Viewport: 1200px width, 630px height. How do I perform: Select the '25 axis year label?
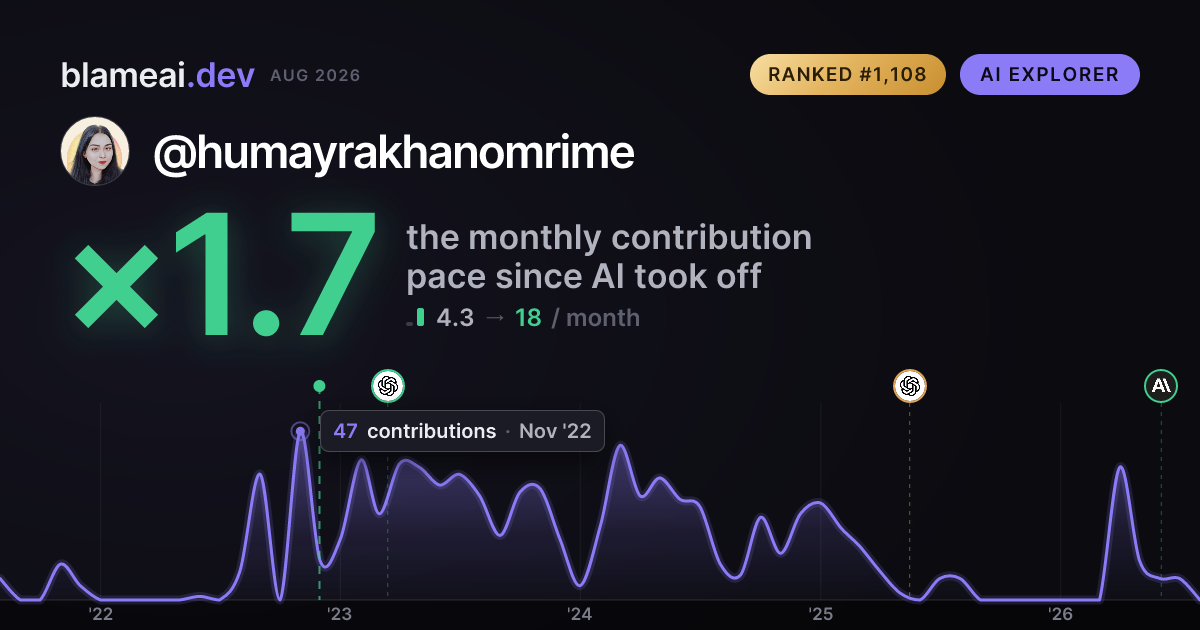pyautogui.click(x=820, y=613)
